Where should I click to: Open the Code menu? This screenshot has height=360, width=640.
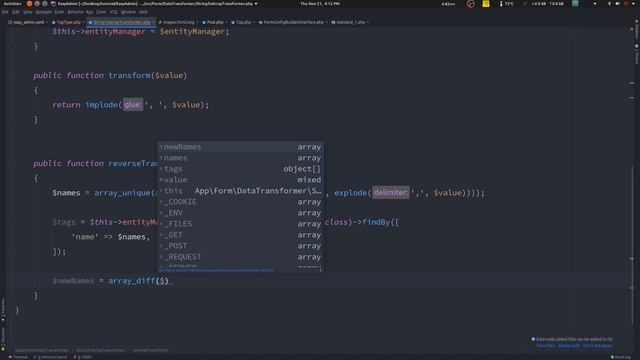click(x=59, y=12)
